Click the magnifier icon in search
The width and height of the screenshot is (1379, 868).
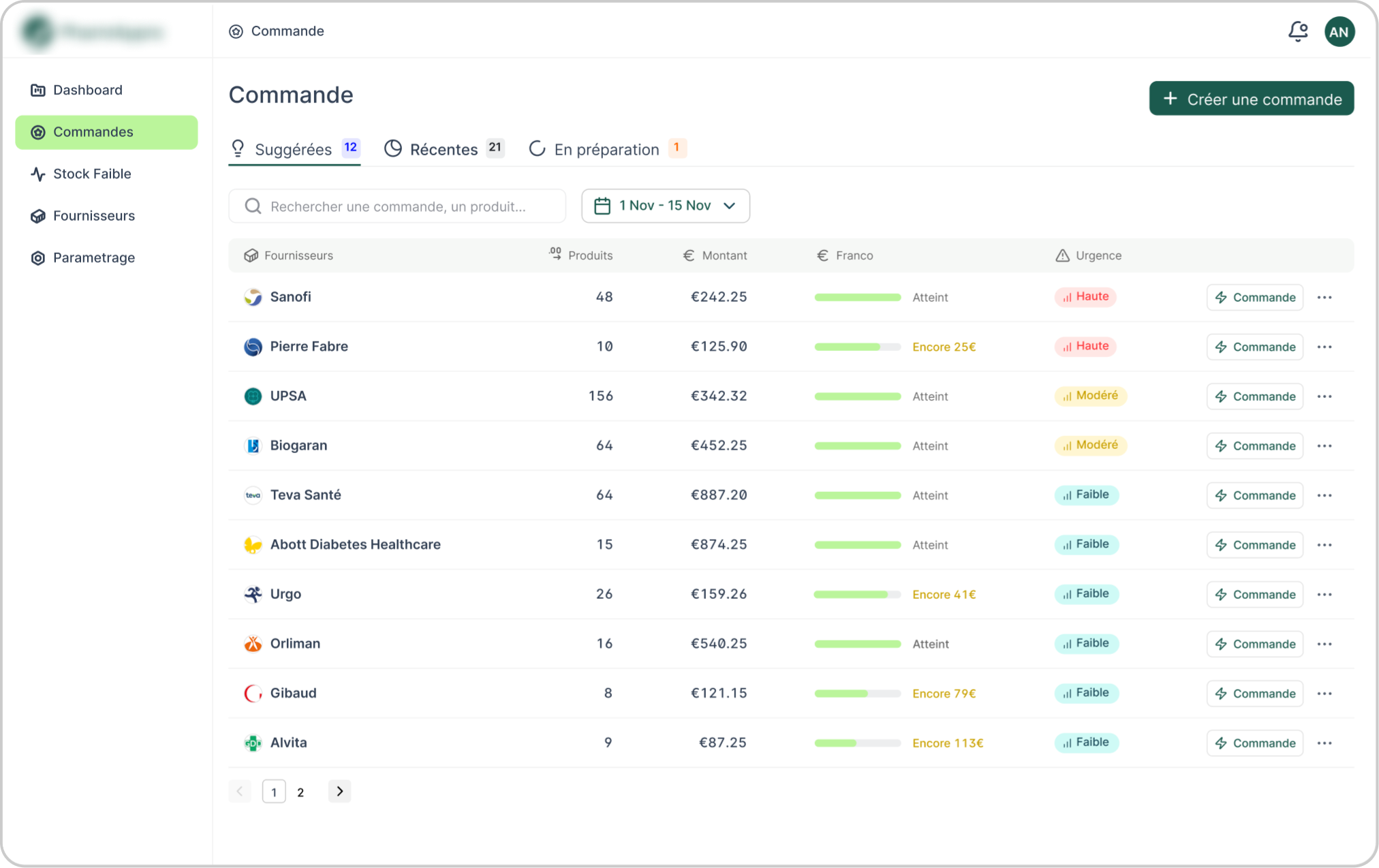click(x=253, y=206)
